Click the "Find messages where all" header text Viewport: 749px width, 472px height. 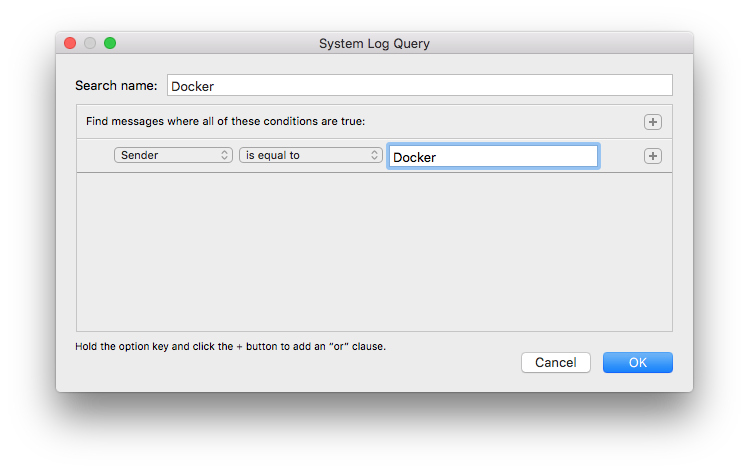(x=225, y=122)
